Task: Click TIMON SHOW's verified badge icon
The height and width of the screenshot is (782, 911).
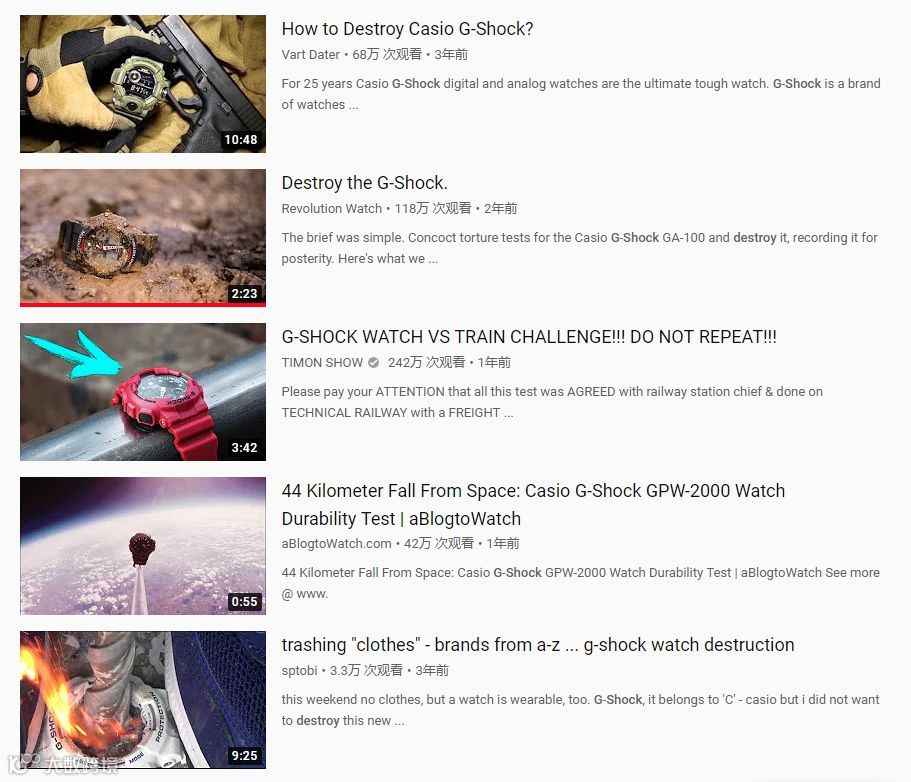Action: (374, 363)
